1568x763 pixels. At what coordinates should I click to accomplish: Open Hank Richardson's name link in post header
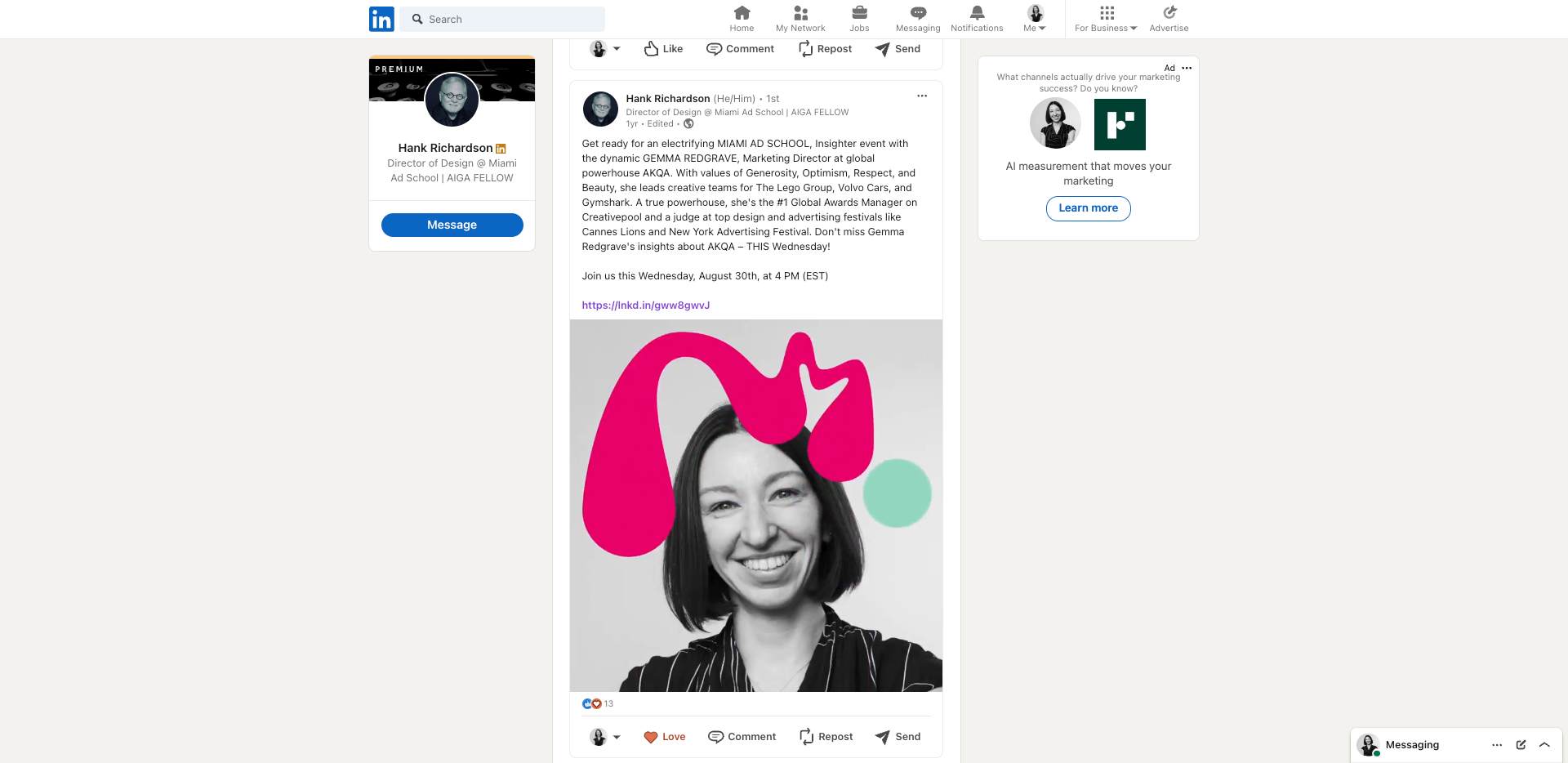coord(668,99)
